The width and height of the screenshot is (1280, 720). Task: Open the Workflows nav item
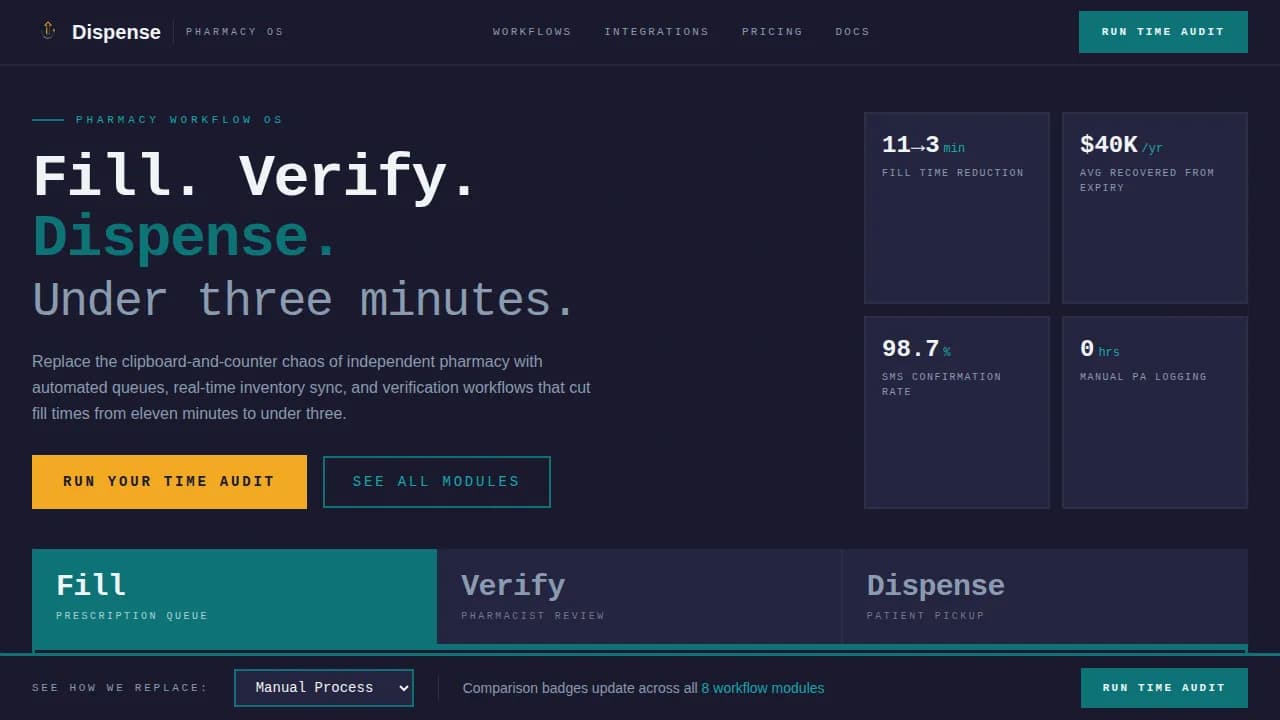click(532, 32)
